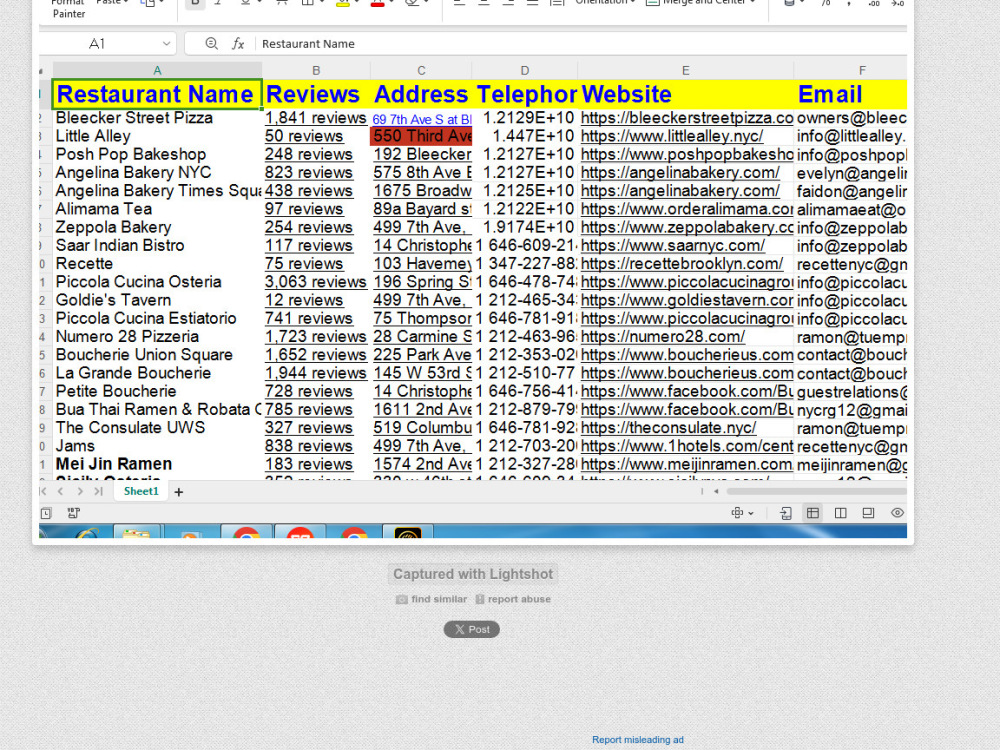
Task: Select the Mei Jin Ramen cell
Action: point(157,464)
